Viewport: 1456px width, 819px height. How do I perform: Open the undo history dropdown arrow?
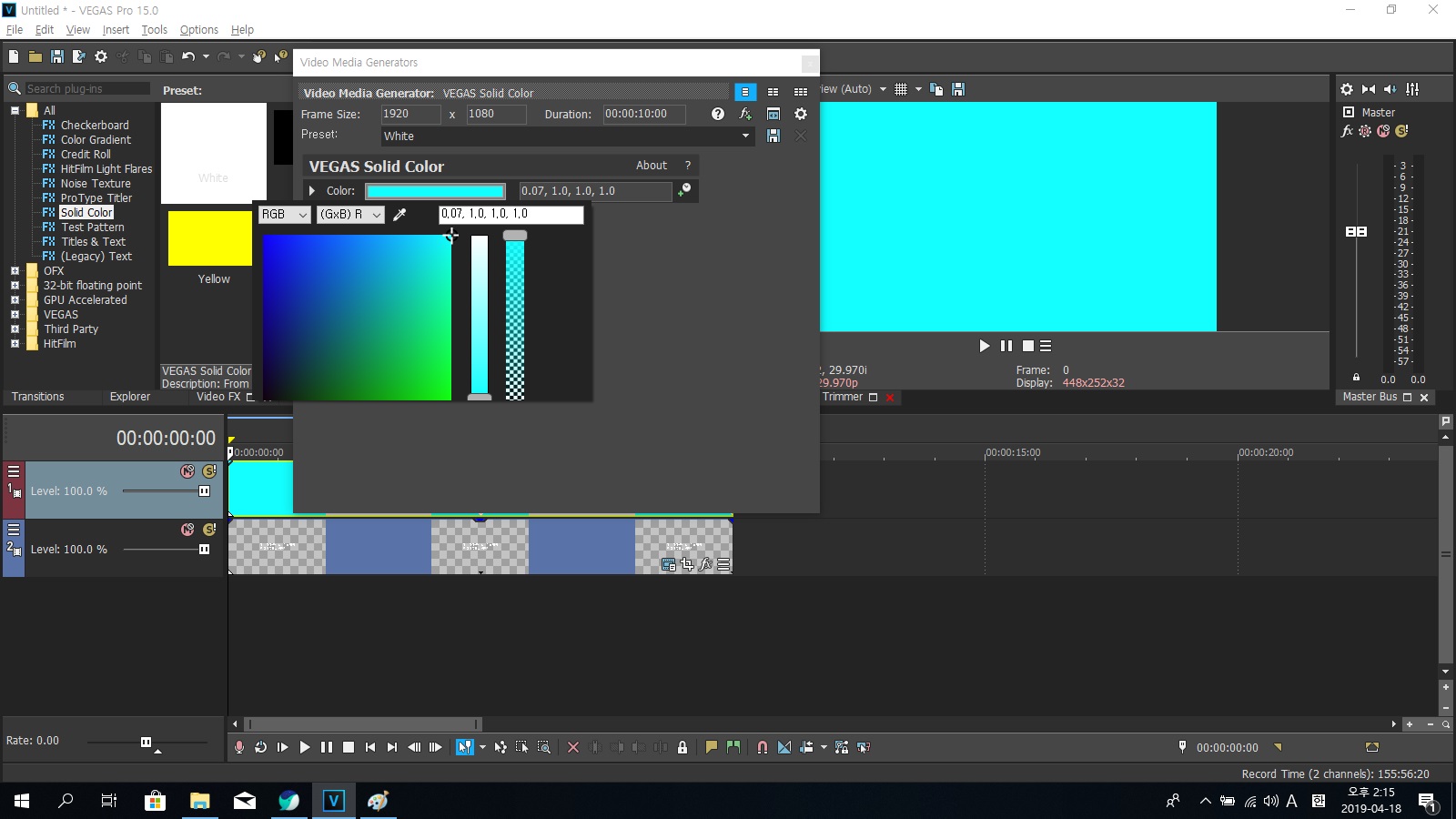(x=207, y=56)
